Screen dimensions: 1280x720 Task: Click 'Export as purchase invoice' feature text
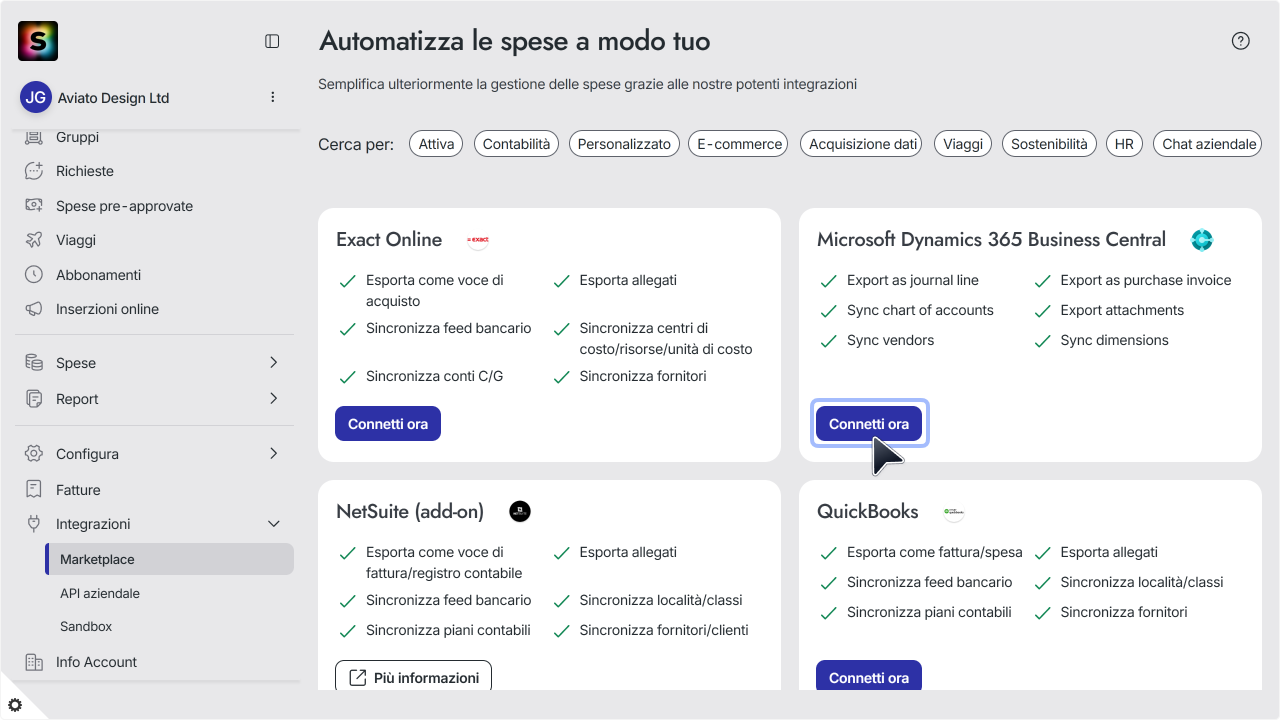[1146, 280]
